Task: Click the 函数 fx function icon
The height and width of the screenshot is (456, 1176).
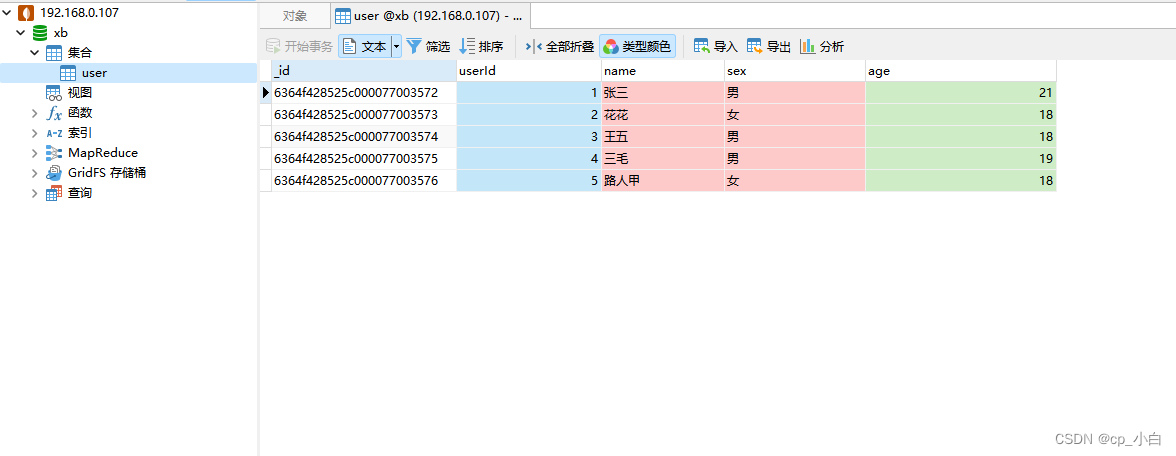Action: click(54, 112)
